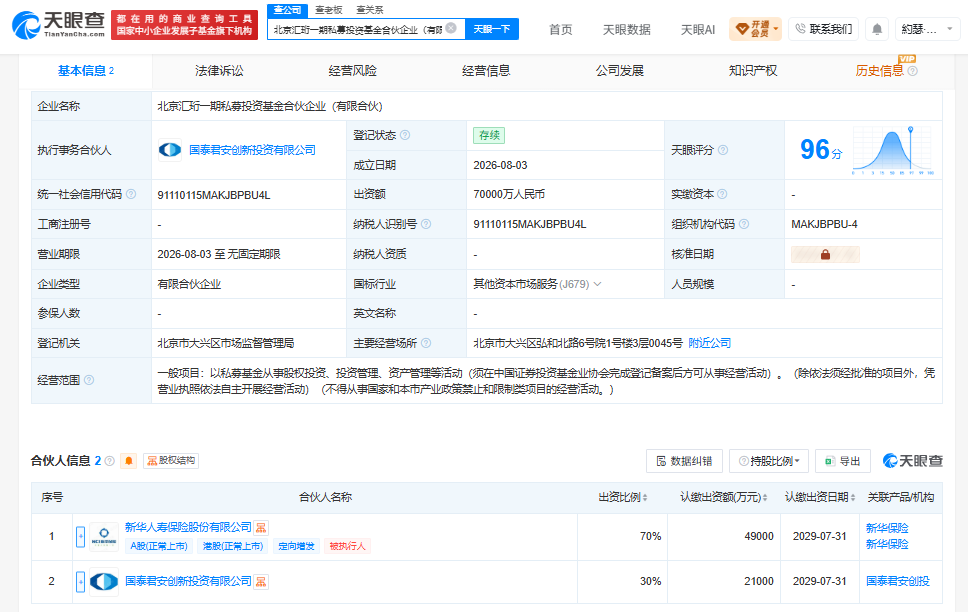Screen dimensions: 968x612
Task: Select the 法律诉讼 tab
Action: coord(219,71)
